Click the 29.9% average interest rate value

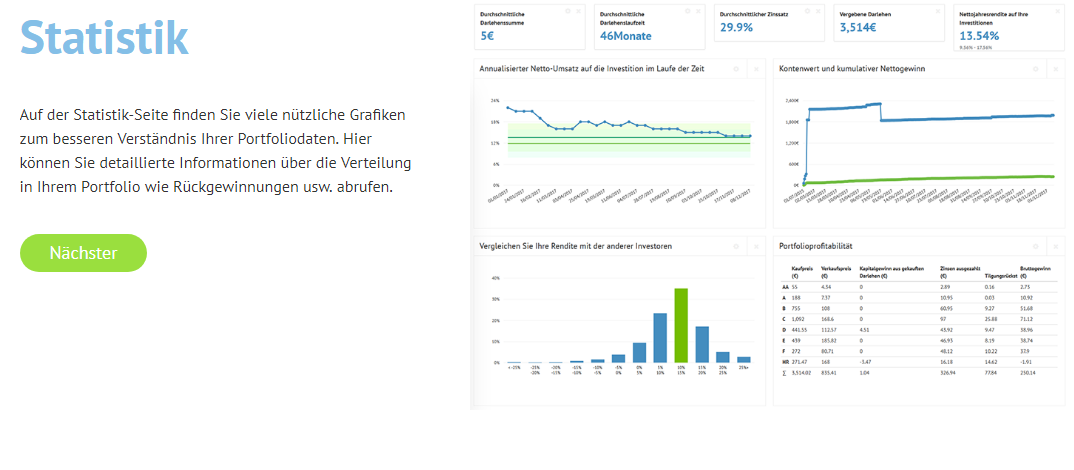(736, 27)
